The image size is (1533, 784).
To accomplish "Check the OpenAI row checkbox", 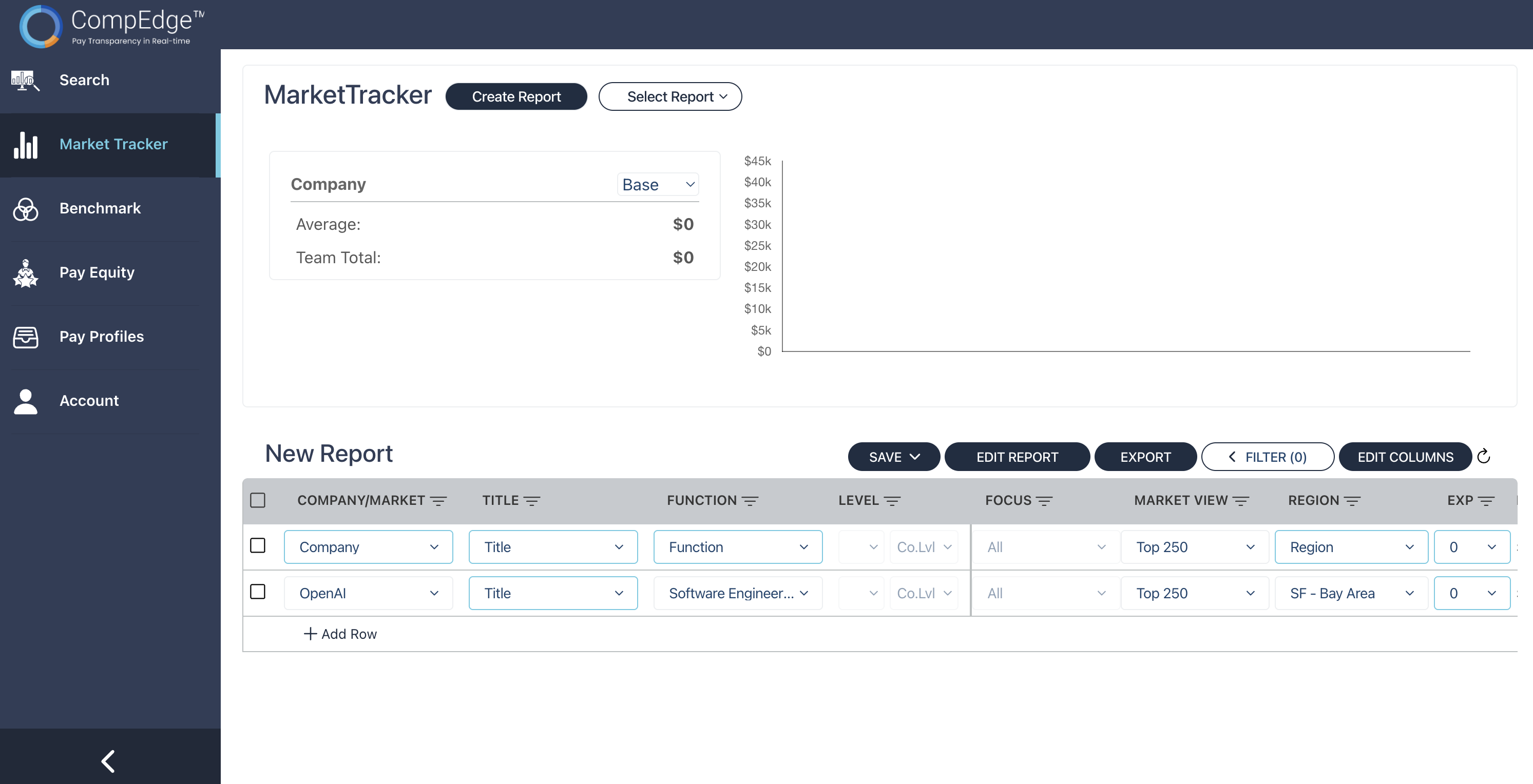I will point(258,592).
